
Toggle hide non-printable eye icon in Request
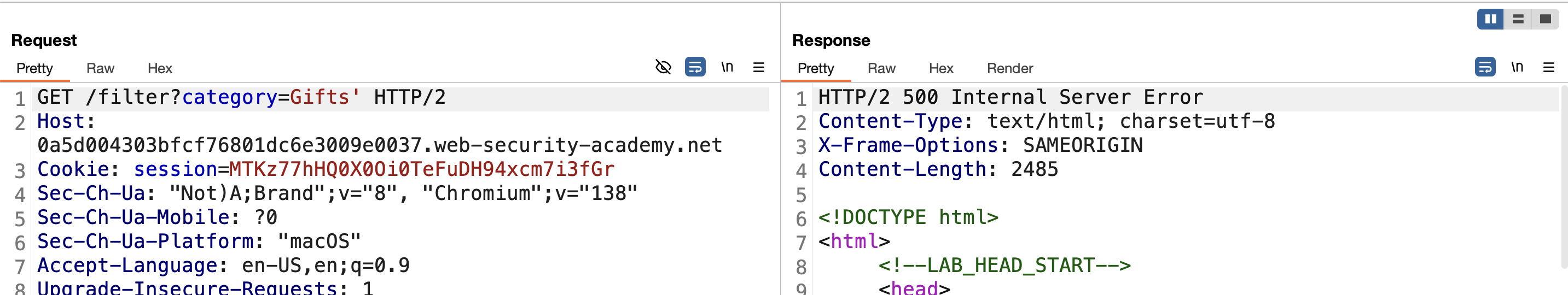pos(664,67)
